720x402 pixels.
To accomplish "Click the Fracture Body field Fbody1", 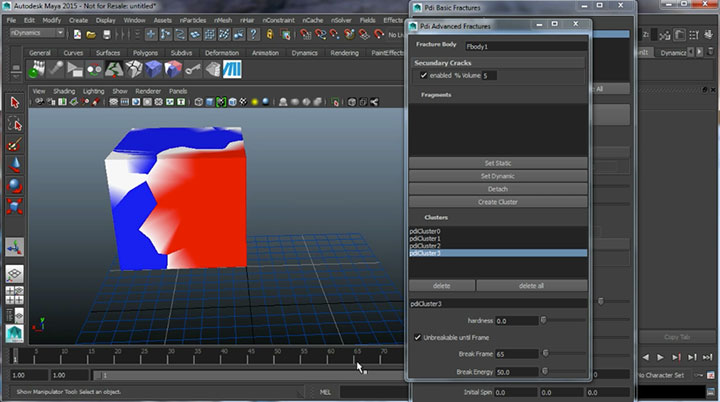I will (x=526, y=46).
